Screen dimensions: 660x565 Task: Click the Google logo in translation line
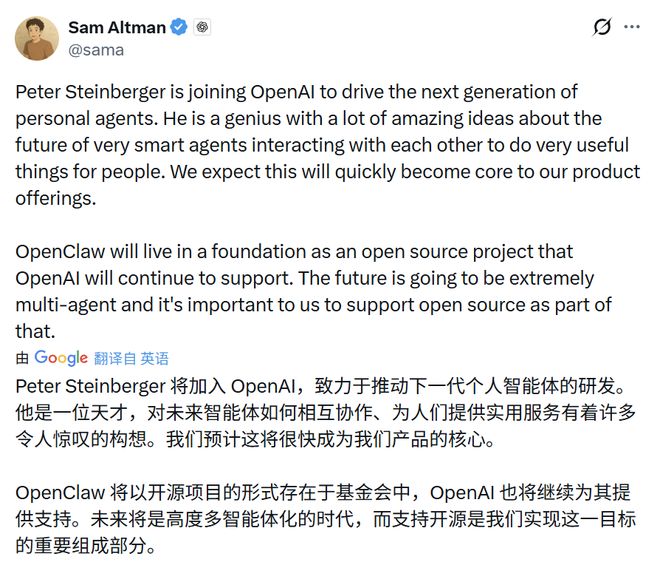pyautogui.click(x=61, y=357)
